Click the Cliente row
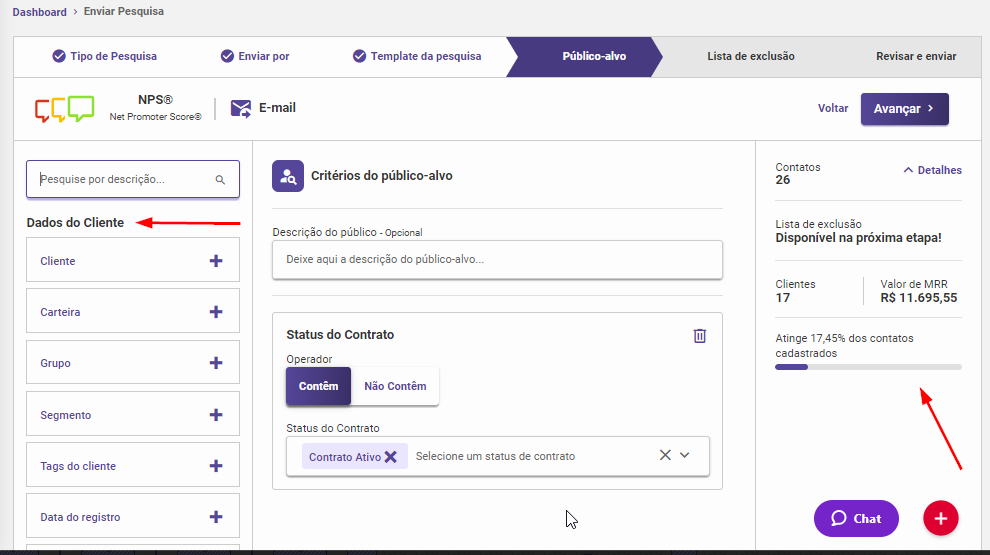This screenshot has height=555, width=990. [133, 260]
